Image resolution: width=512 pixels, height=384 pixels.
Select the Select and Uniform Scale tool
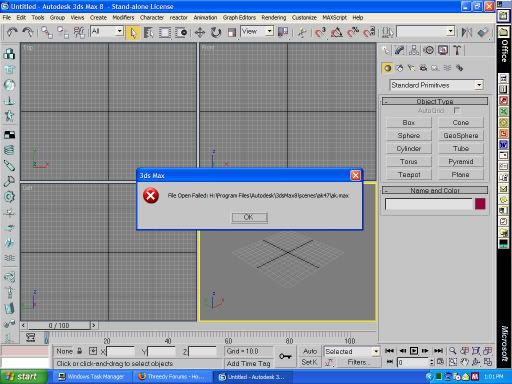[x=232, y=33]
